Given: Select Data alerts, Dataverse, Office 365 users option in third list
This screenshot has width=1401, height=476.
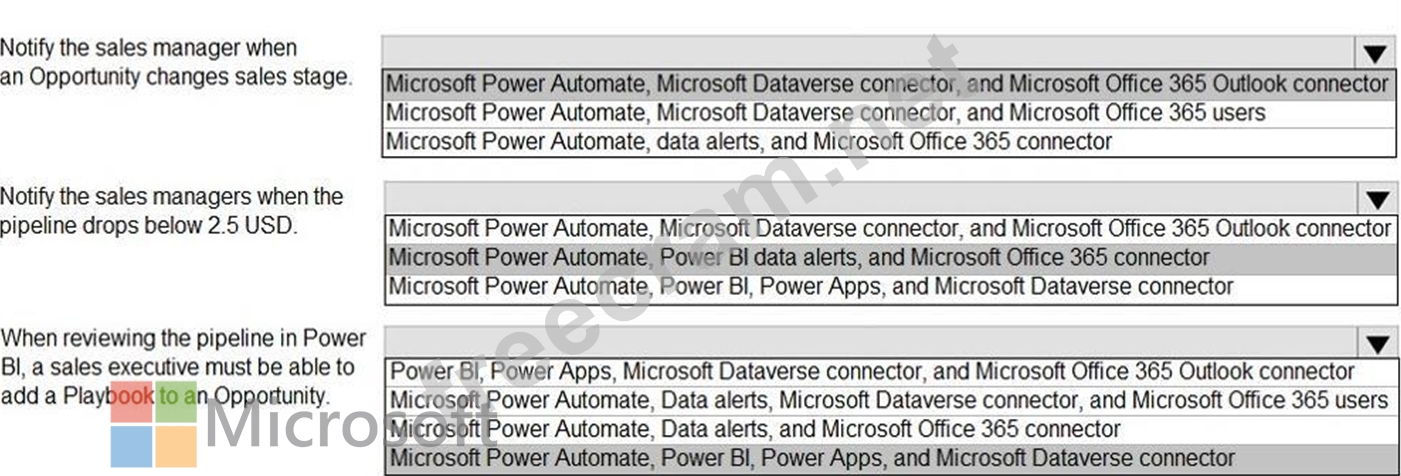Looking at the screenshot, I should (x=890, y=401).
